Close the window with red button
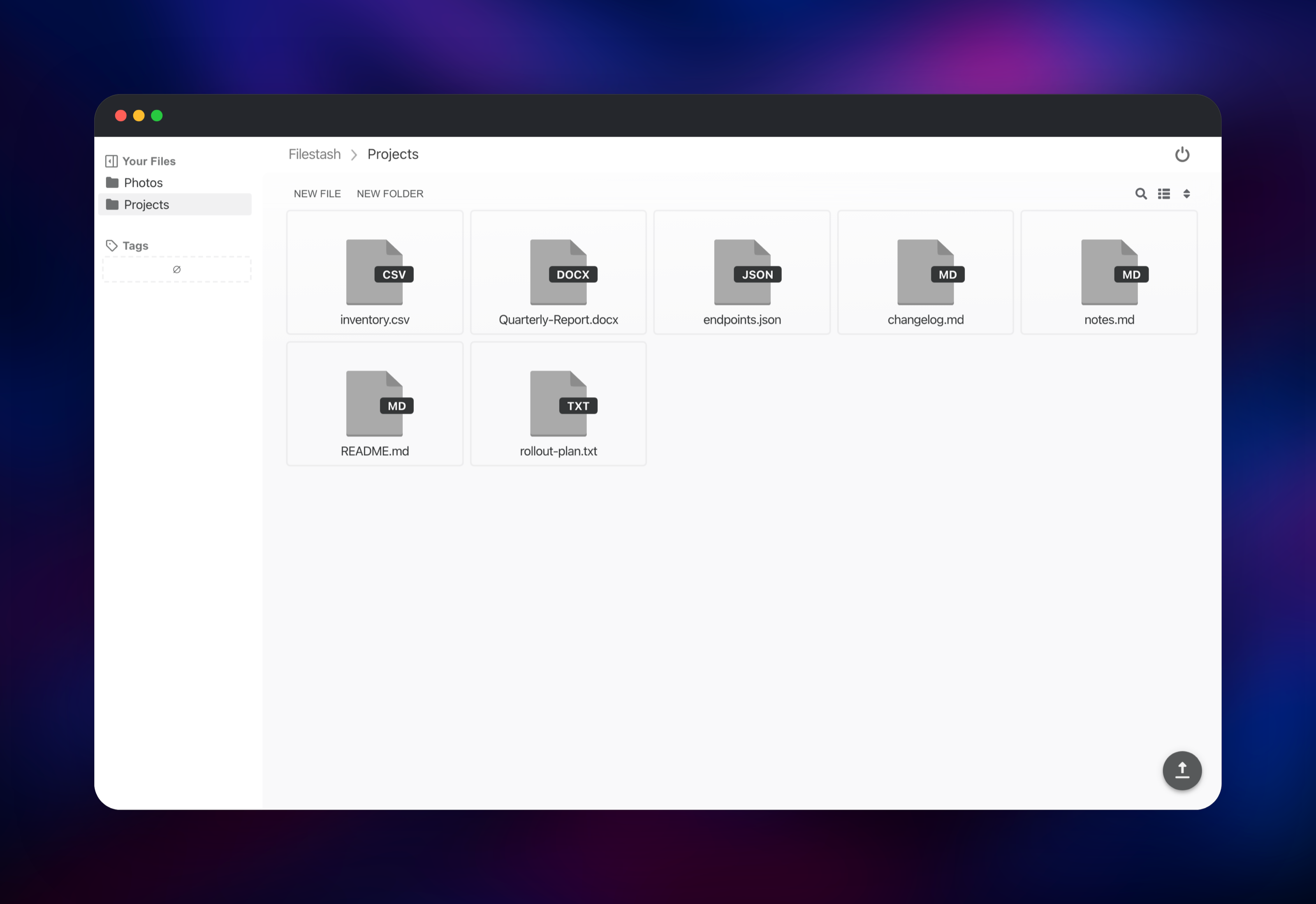Screen dimensions: 1316x904 [x=120, y=116]
